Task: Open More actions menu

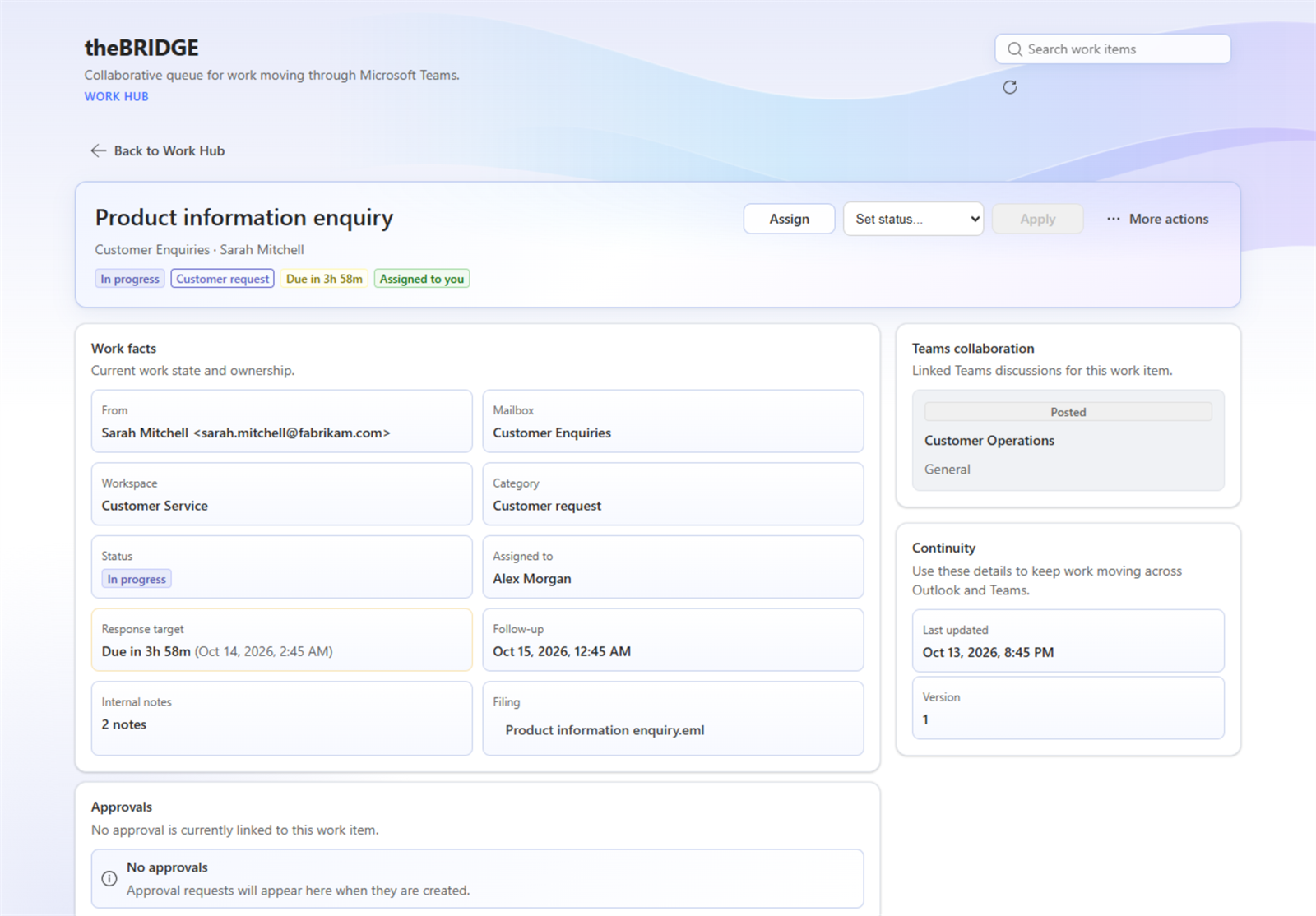Action: pyautogui.click(x=1157, y=219)
